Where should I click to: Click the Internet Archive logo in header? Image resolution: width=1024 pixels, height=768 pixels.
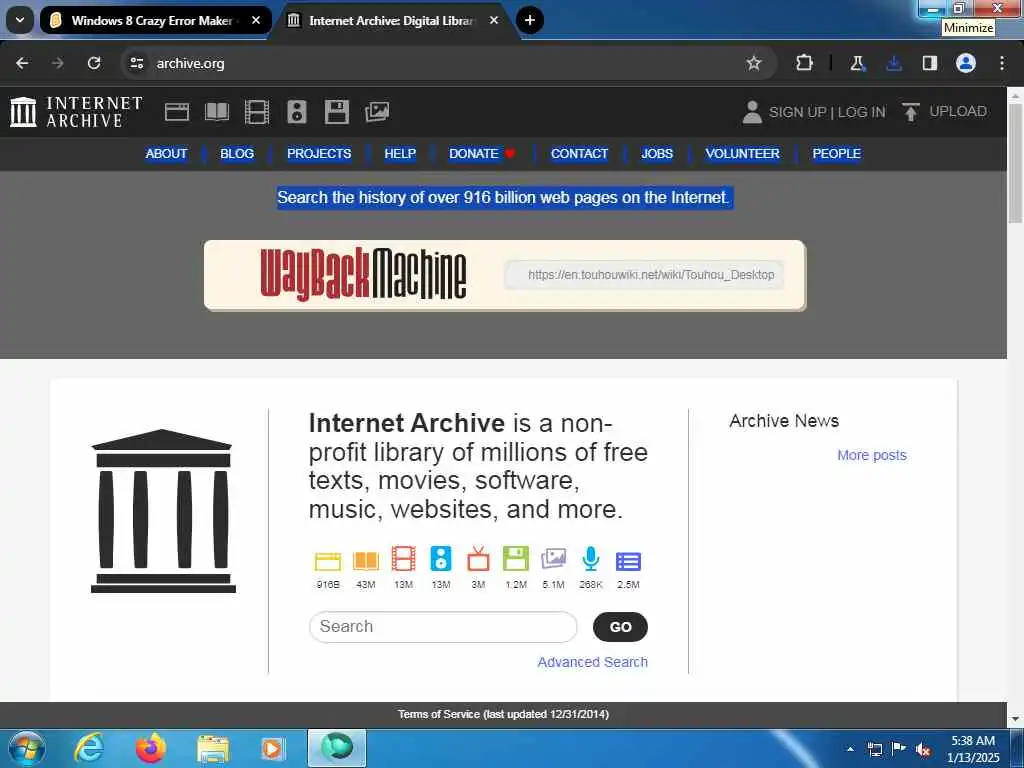tap(76, 112)
